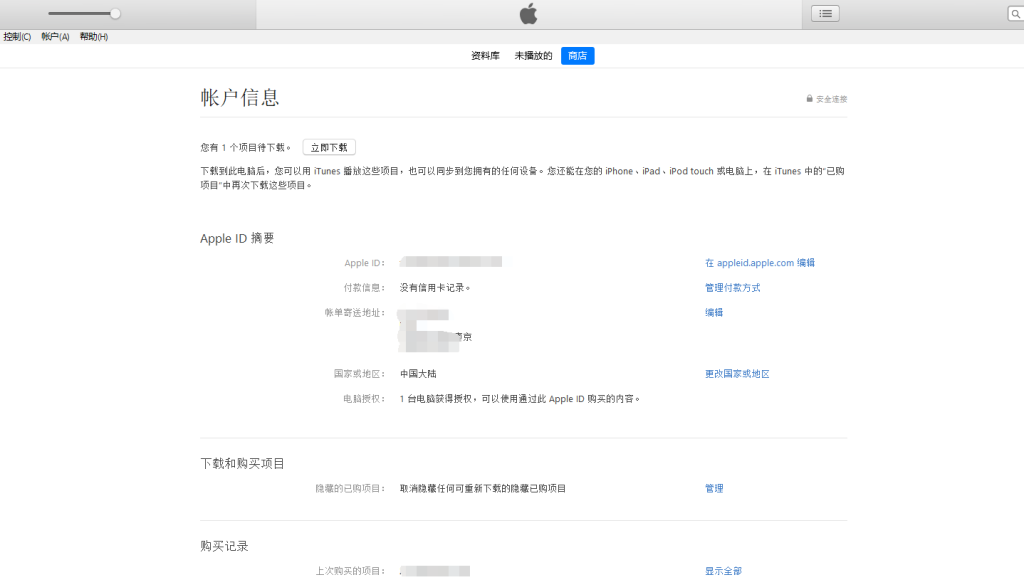Click the 购买记录 section heading
1024x580 pixels.
pos(224,546)
